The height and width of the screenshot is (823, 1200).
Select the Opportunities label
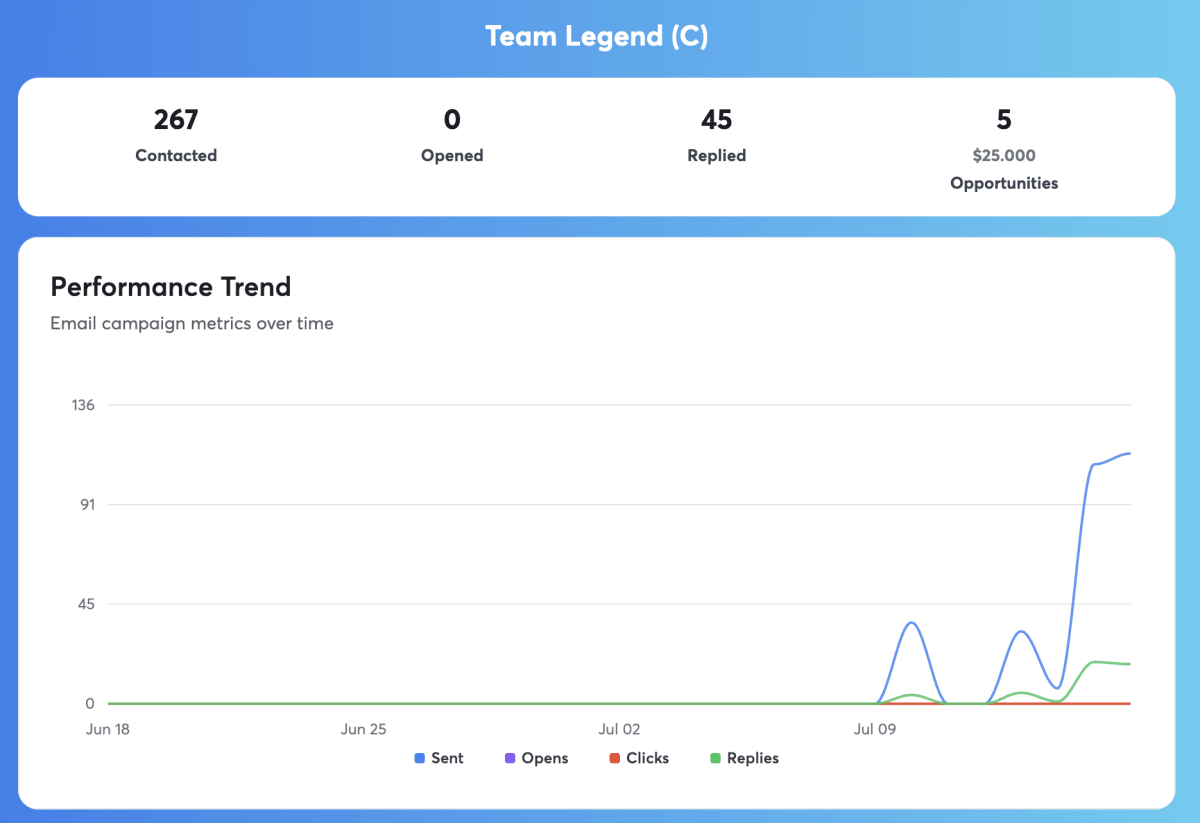point(1004,183)
